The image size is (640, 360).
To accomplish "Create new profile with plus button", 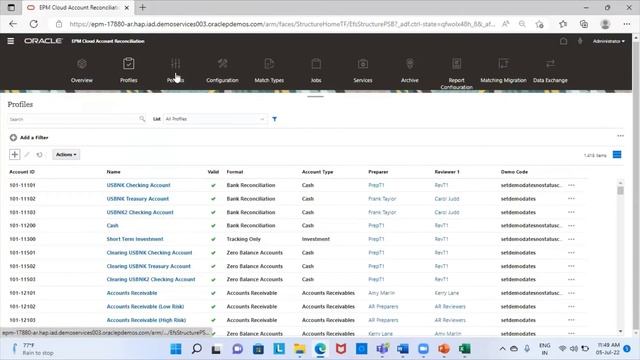I will point(15,154).
